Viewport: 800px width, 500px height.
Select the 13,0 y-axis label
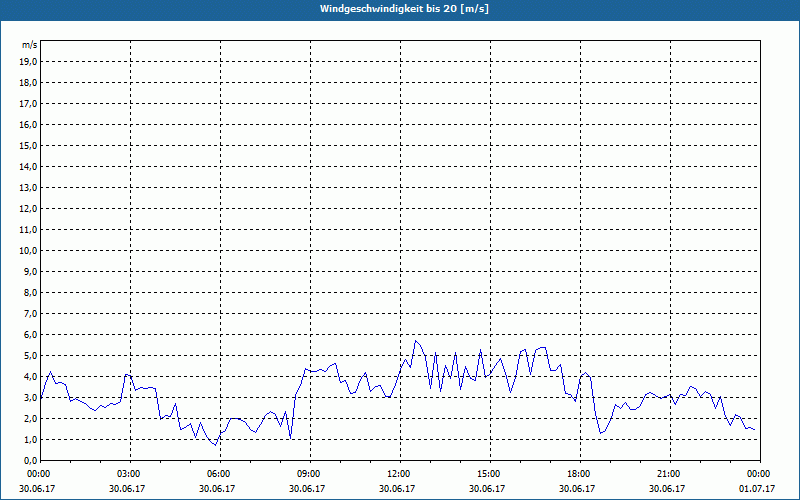[28, 188]
